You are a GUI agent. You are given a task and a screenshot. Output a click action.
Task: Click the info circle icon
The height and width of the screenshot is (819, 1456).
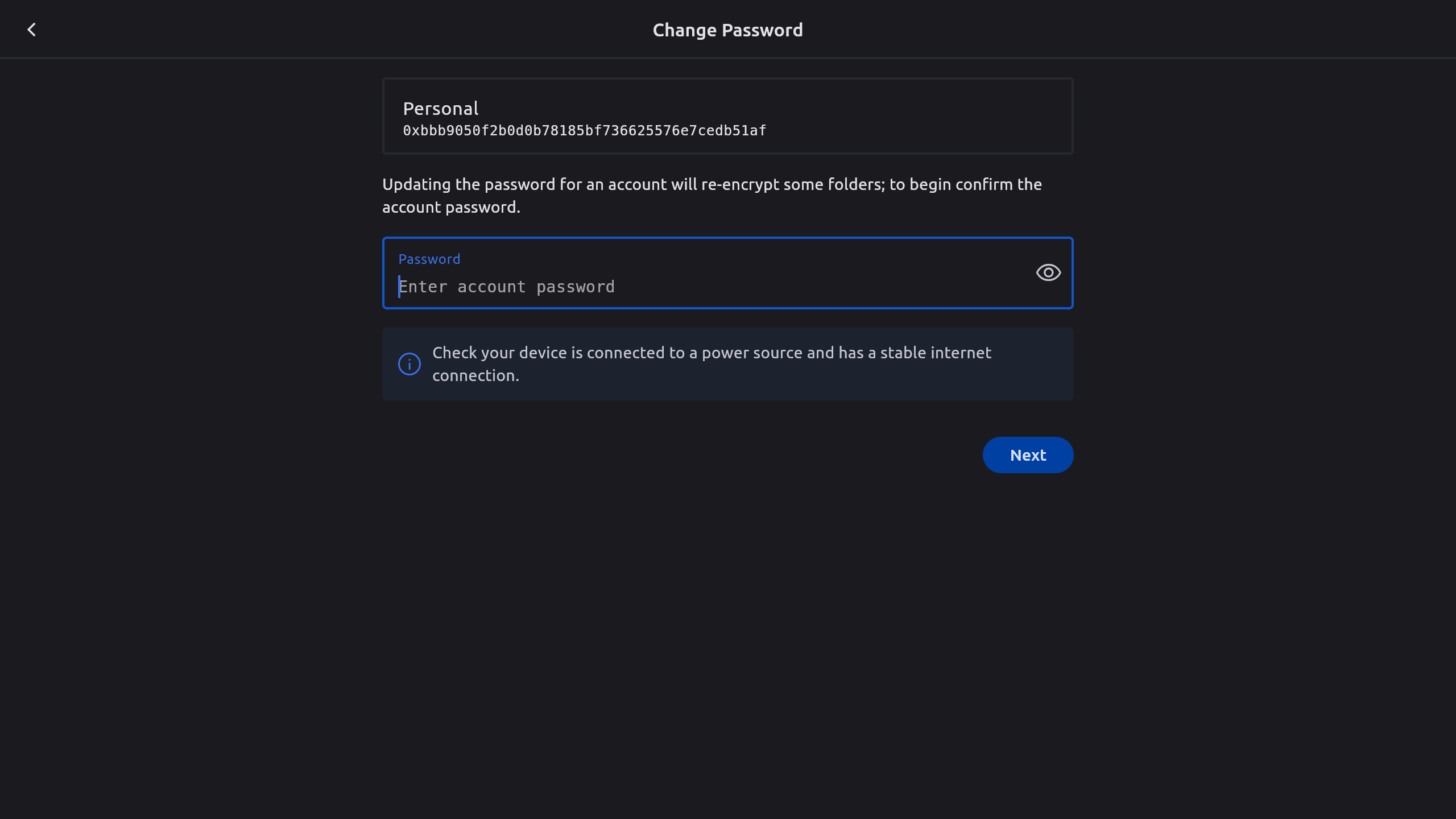point(409,364)
